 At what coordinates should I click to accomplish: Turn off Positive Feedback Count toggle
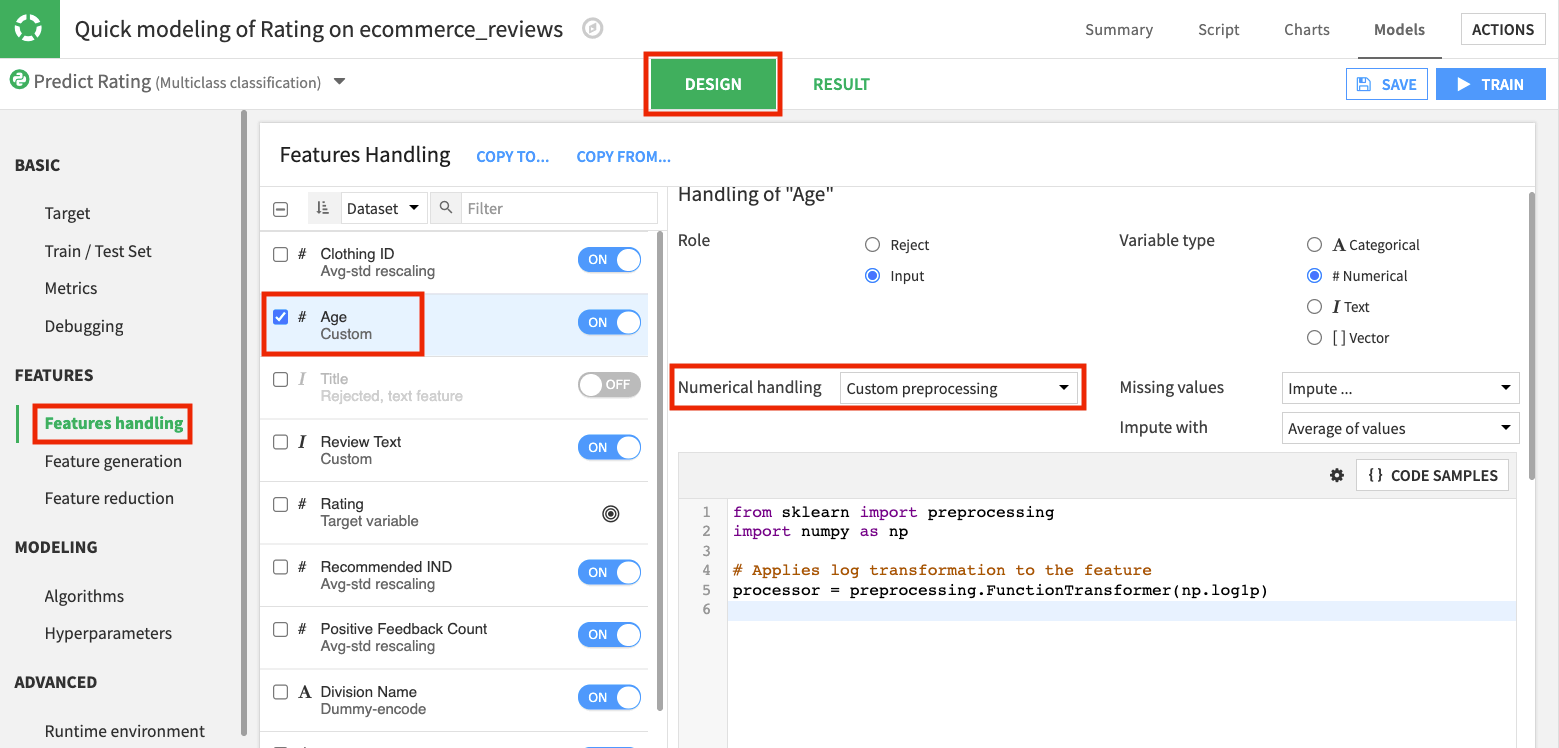point(609,634)
